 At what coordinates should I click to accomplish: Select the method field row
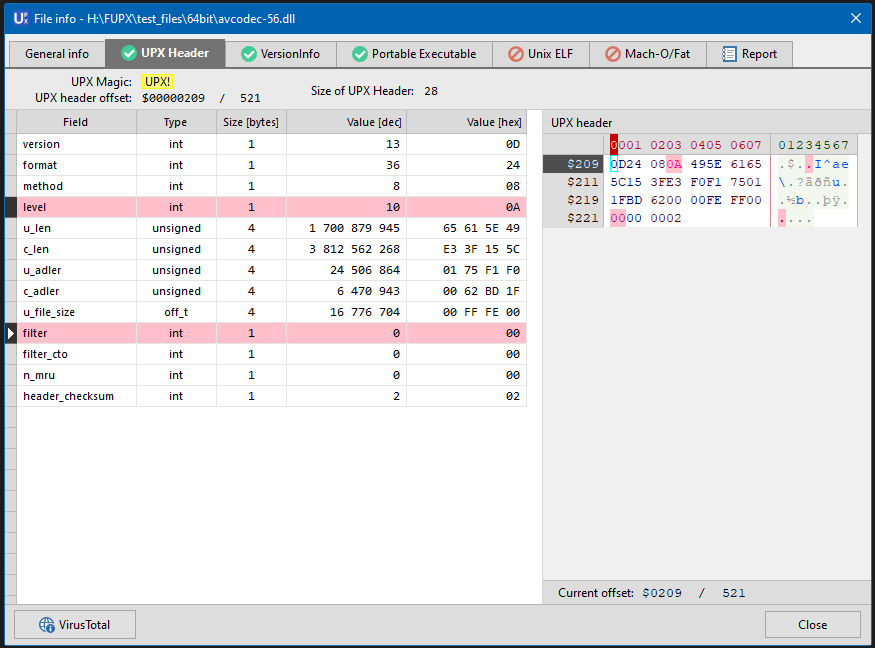pos(271,186)
